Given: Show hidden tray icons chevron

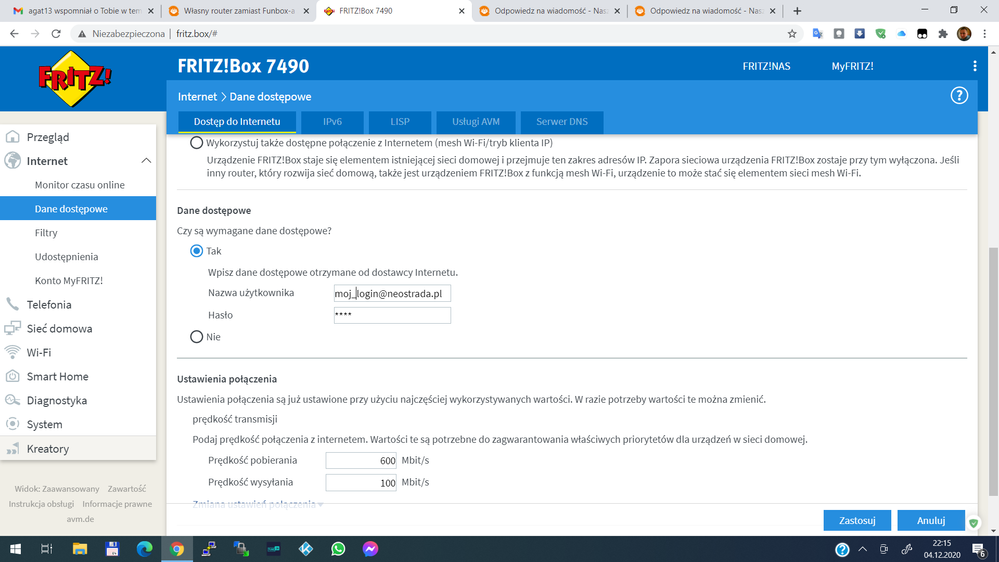Looking at the screenshot, I should coord(862,549).
